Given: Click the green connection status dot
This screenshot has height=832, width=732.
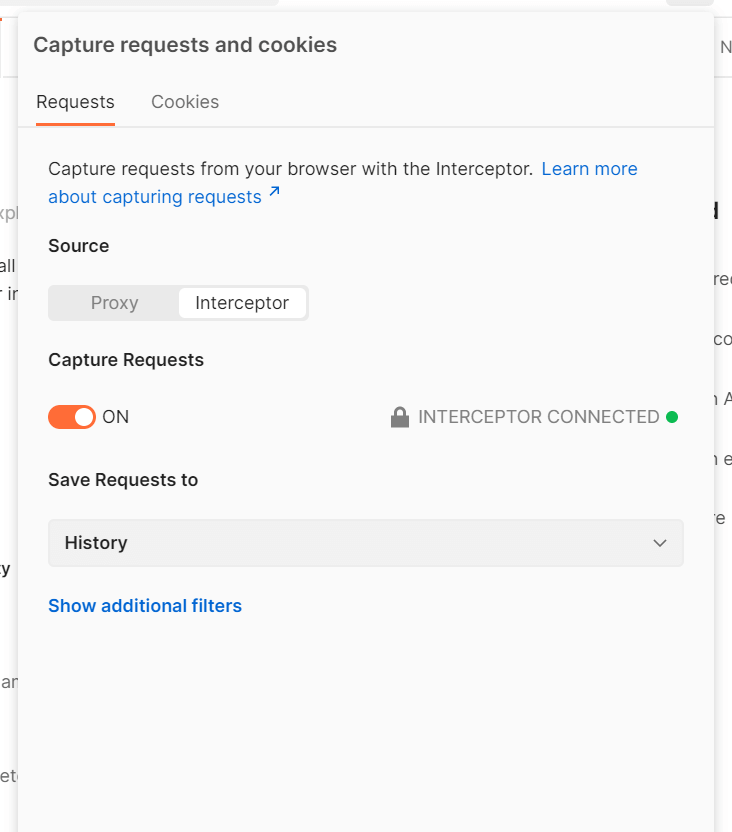Looking at the screenshot, I should (672, 417).
